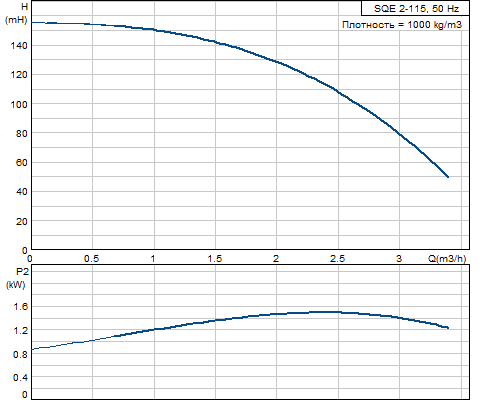Click the 140 tick on the H axis
Viewport: 500px width, 400px height.
click(19, 46)
